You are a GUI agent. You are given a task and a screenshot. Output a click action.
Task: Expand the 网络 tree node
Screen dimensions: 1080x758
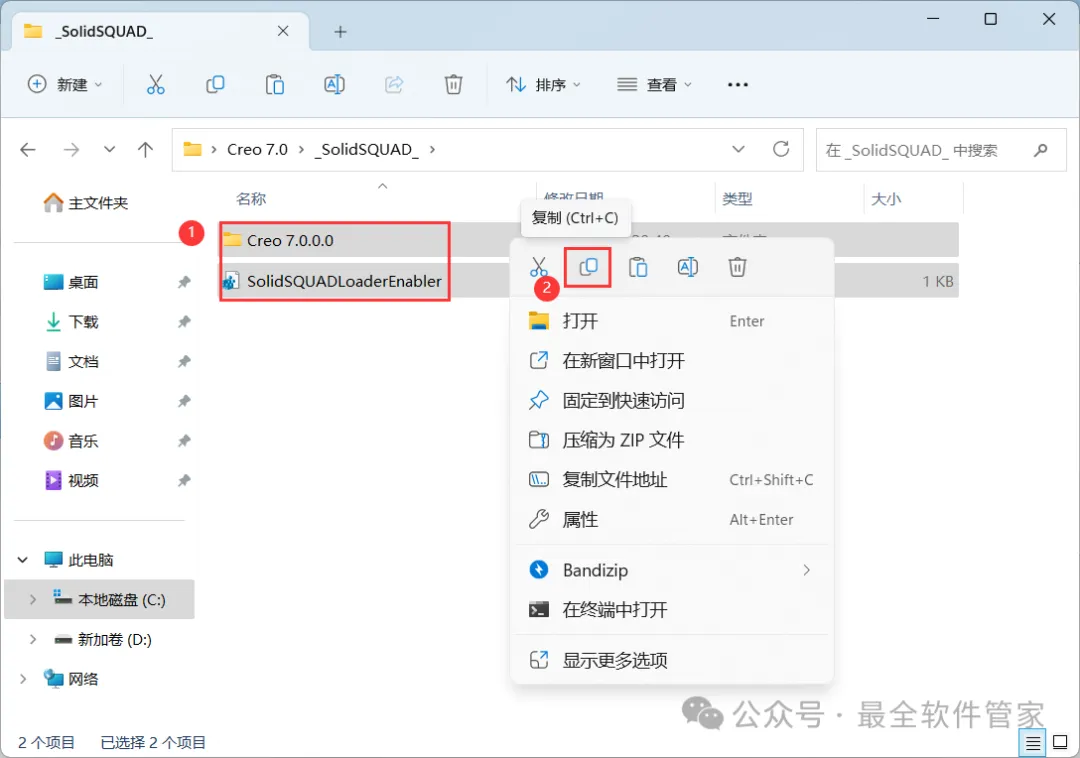[23, 679]
